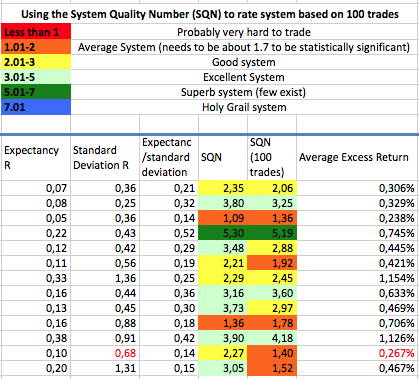This screenshot has height=379, width=419.
Task: Click the orange cell 1,78
Action: pos(272,323)
